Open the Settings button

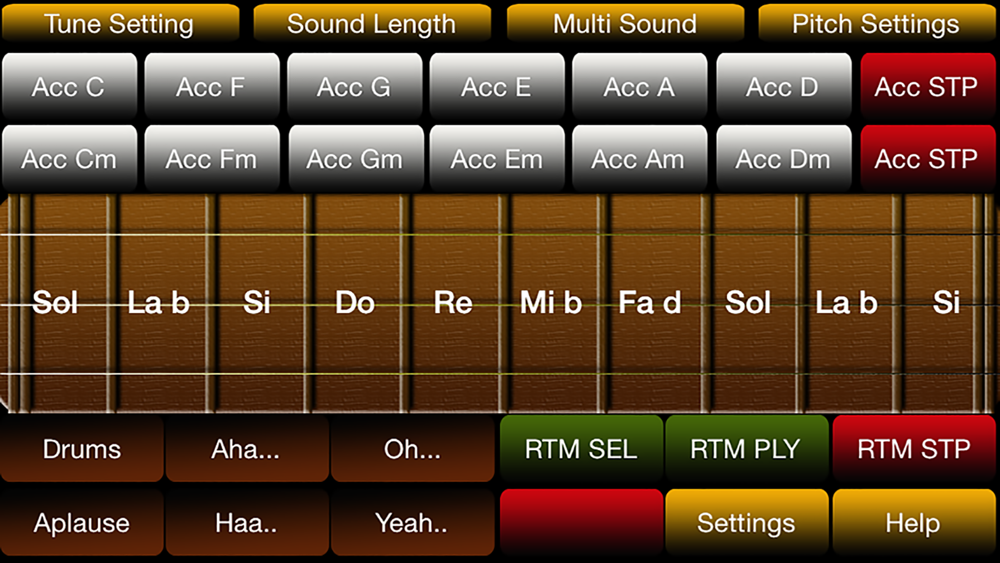click(746, 523)
